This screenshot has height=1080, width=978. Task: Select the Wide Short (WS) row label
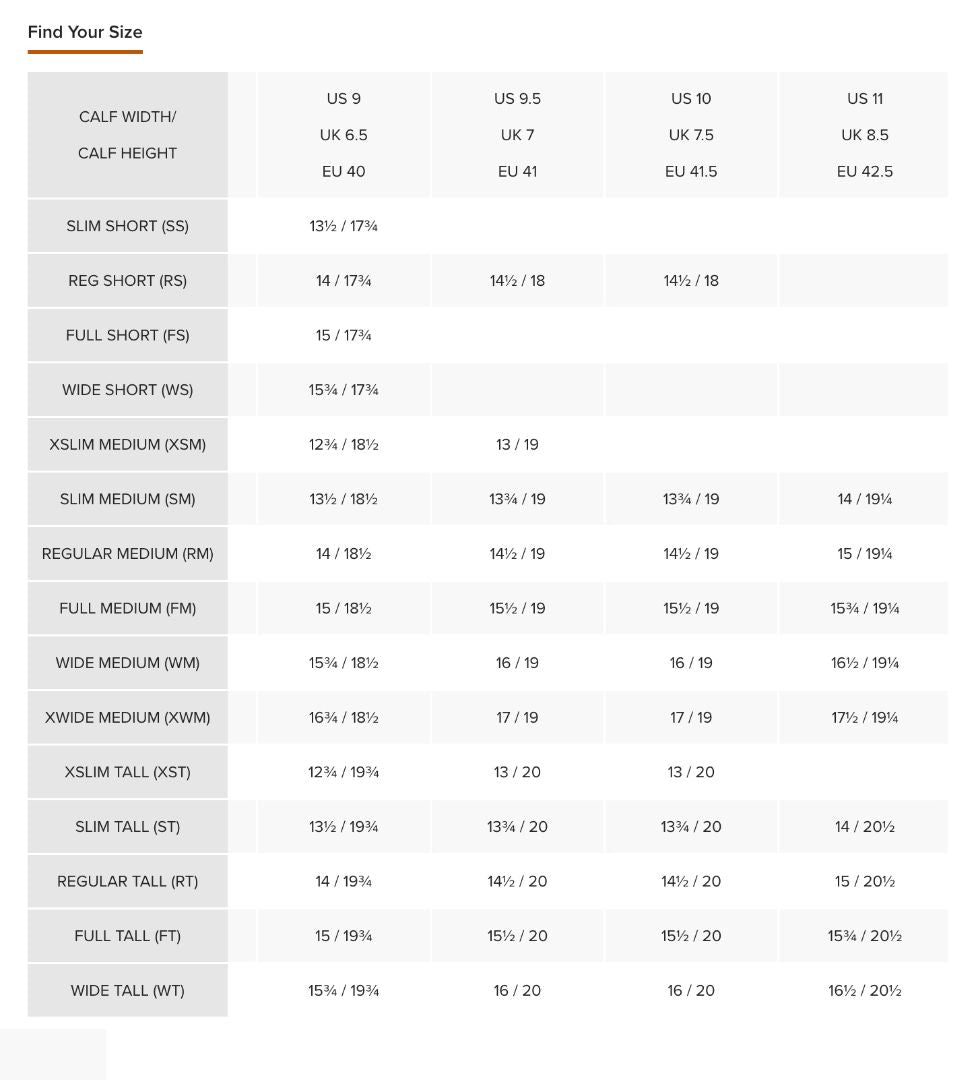point(127,390)
